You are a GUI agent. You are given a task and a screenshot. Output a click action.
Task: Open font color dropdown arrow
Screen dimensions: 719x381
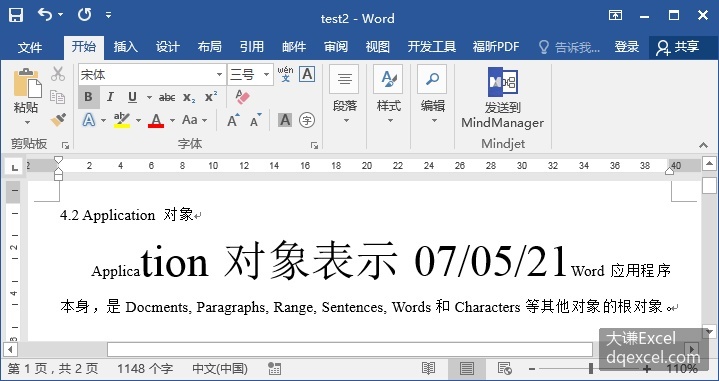[x=172, y=121]
